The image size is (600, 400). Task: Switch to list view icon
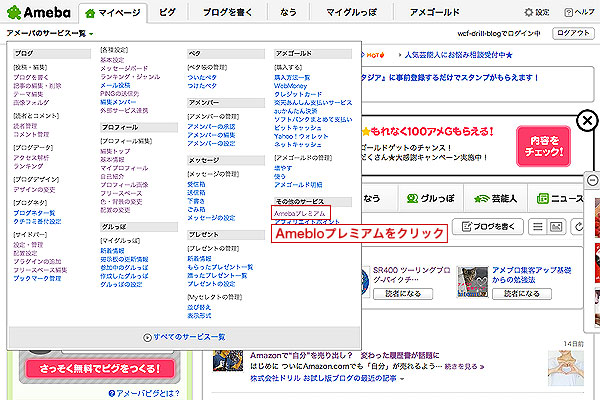[538, 227]
